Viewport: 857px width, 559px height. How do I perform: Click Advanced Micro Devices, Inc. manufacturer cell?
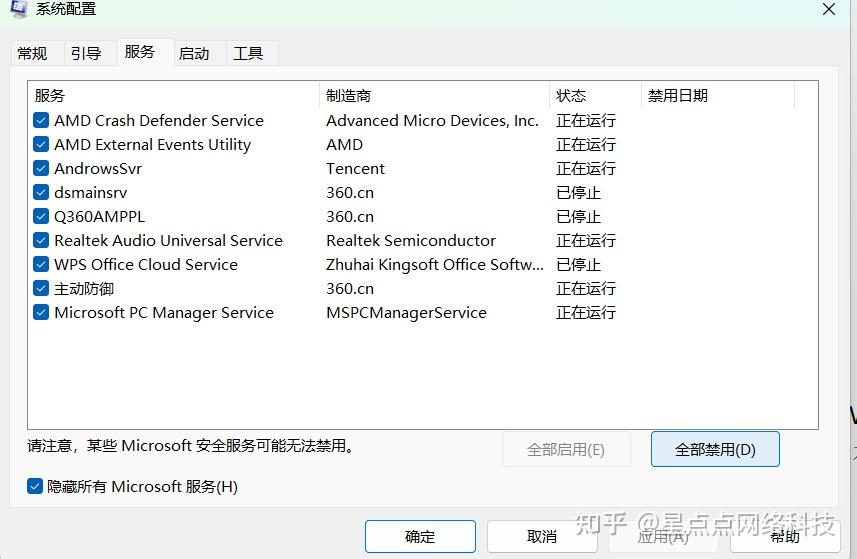pos(432,120)
